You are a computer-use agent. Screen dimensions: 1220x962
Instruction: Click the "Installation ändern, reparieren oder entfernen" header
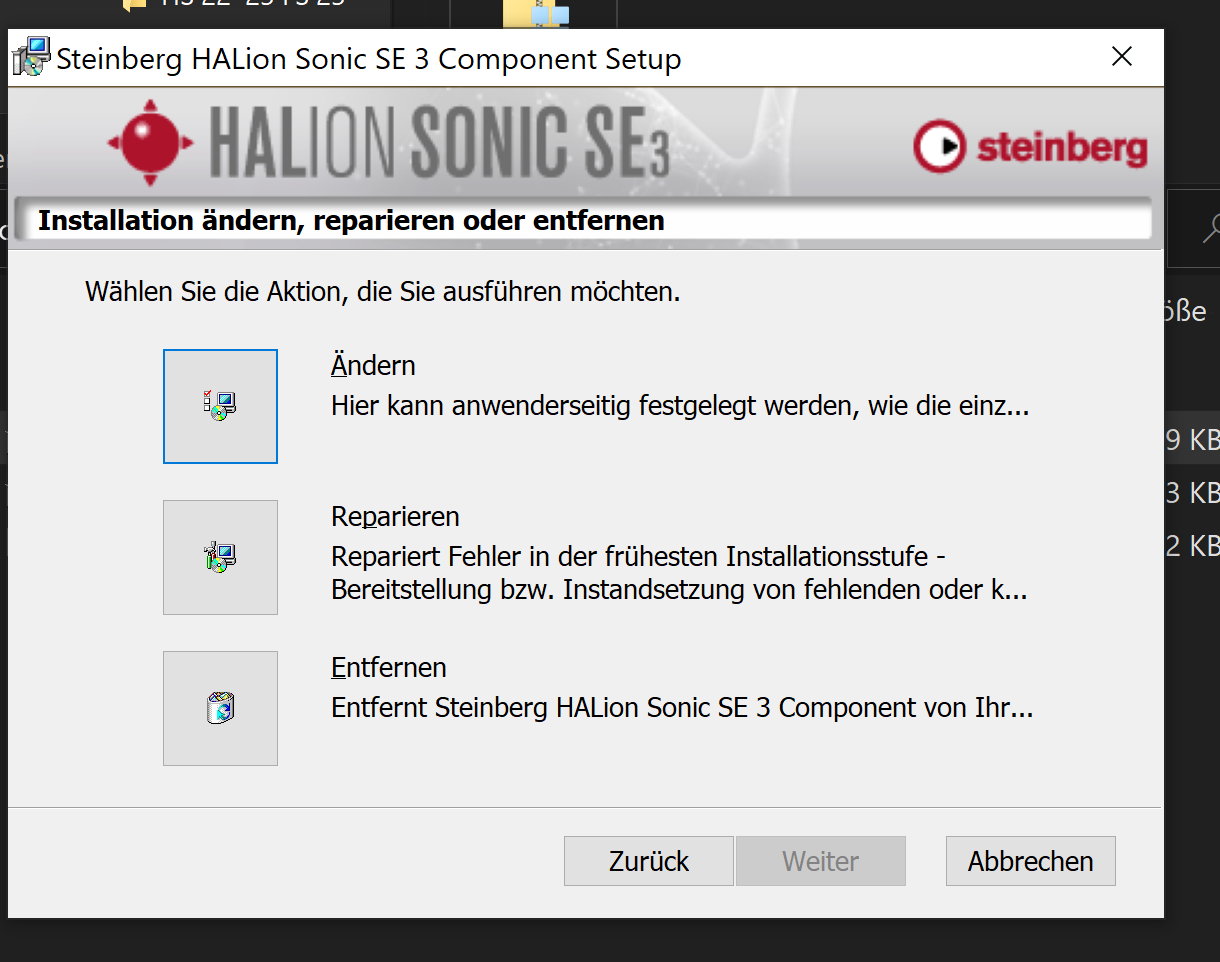351,221
